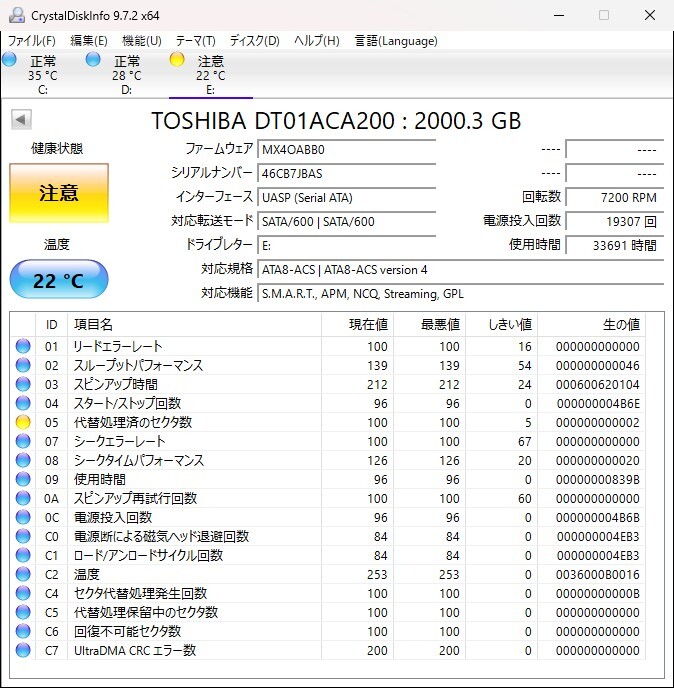This screenshot has height=688, width=674.
Task: Click the 22 °C temperature button
Action: pos(59,280)
